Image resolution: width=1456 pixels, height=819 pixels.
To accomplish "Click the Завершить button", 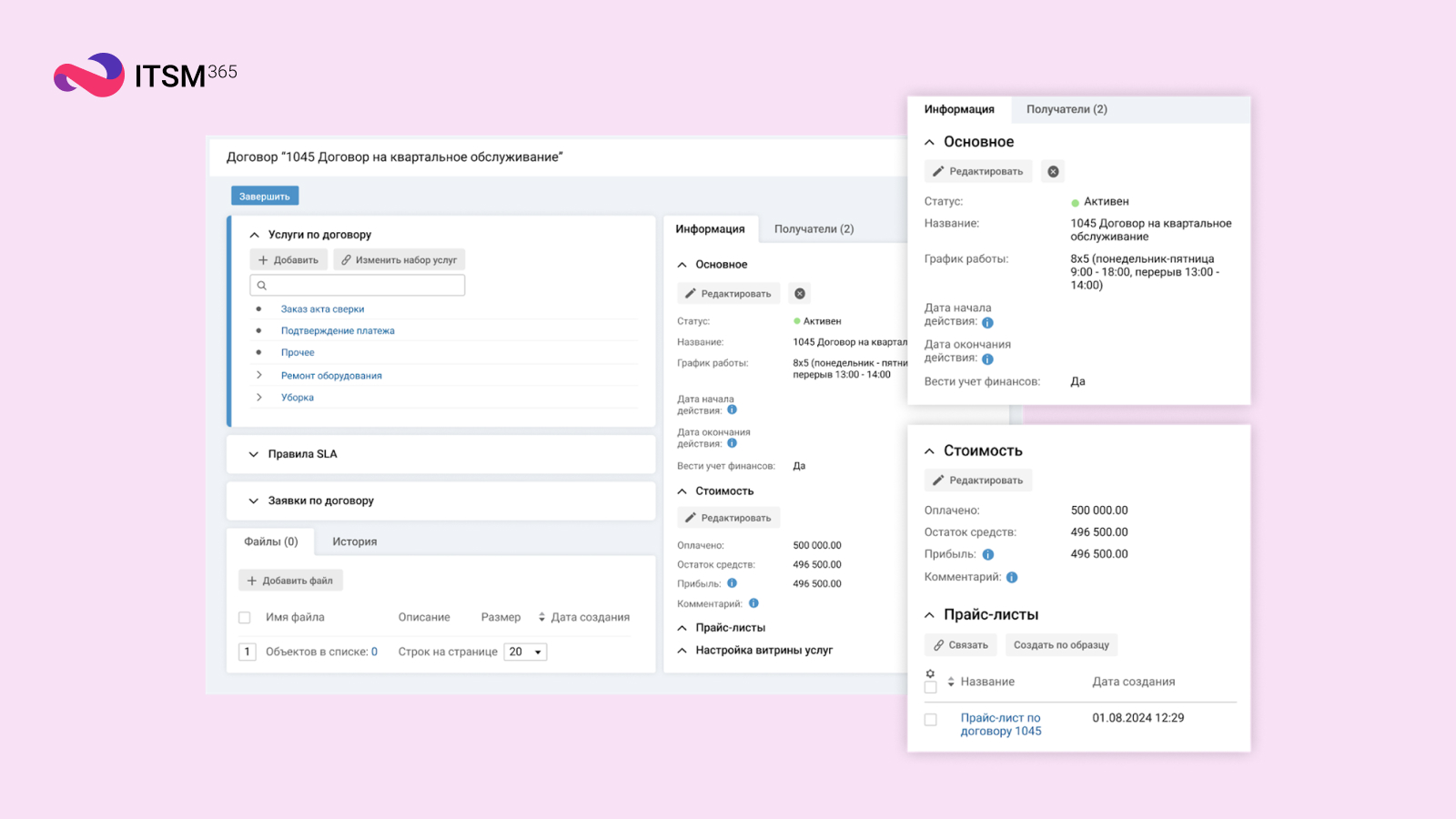I will (x=264, y=195).
